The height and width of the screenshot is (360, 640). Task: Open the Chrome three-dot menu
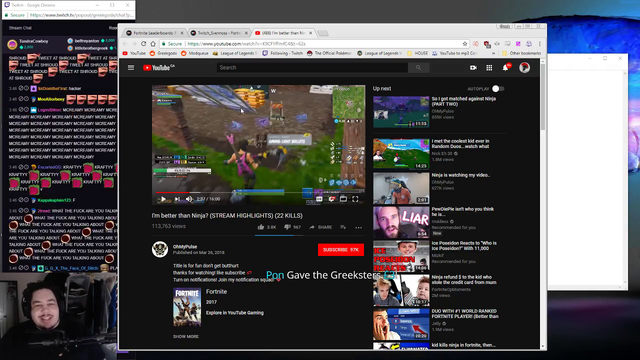pos(540,44)
